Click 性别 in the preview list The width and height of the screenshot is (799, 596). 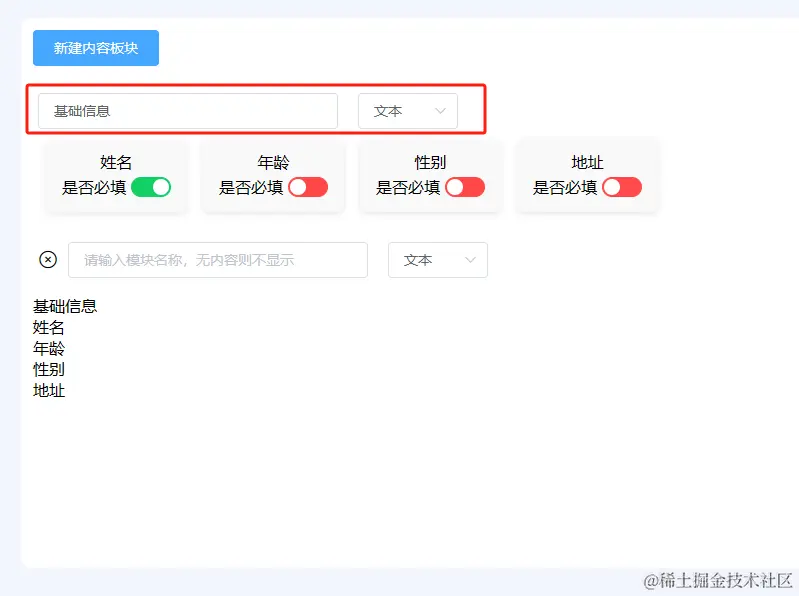point(48,369)
